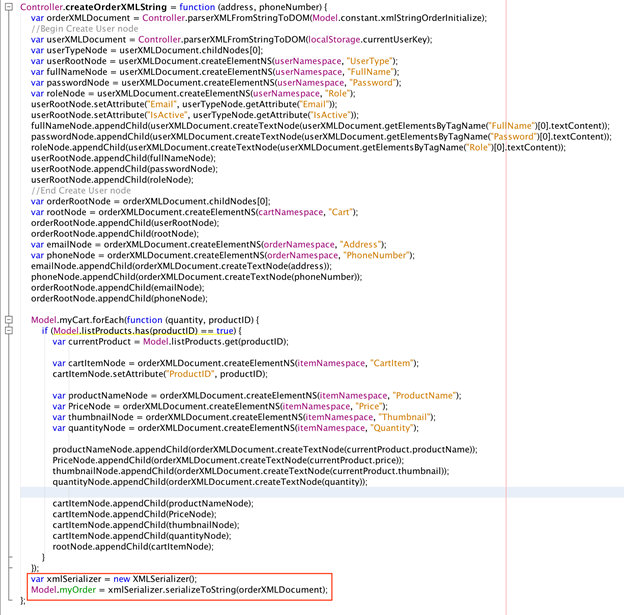Click "cartItemNode.appendChild(quantityNode);"
624x615 pixels.
142,535
